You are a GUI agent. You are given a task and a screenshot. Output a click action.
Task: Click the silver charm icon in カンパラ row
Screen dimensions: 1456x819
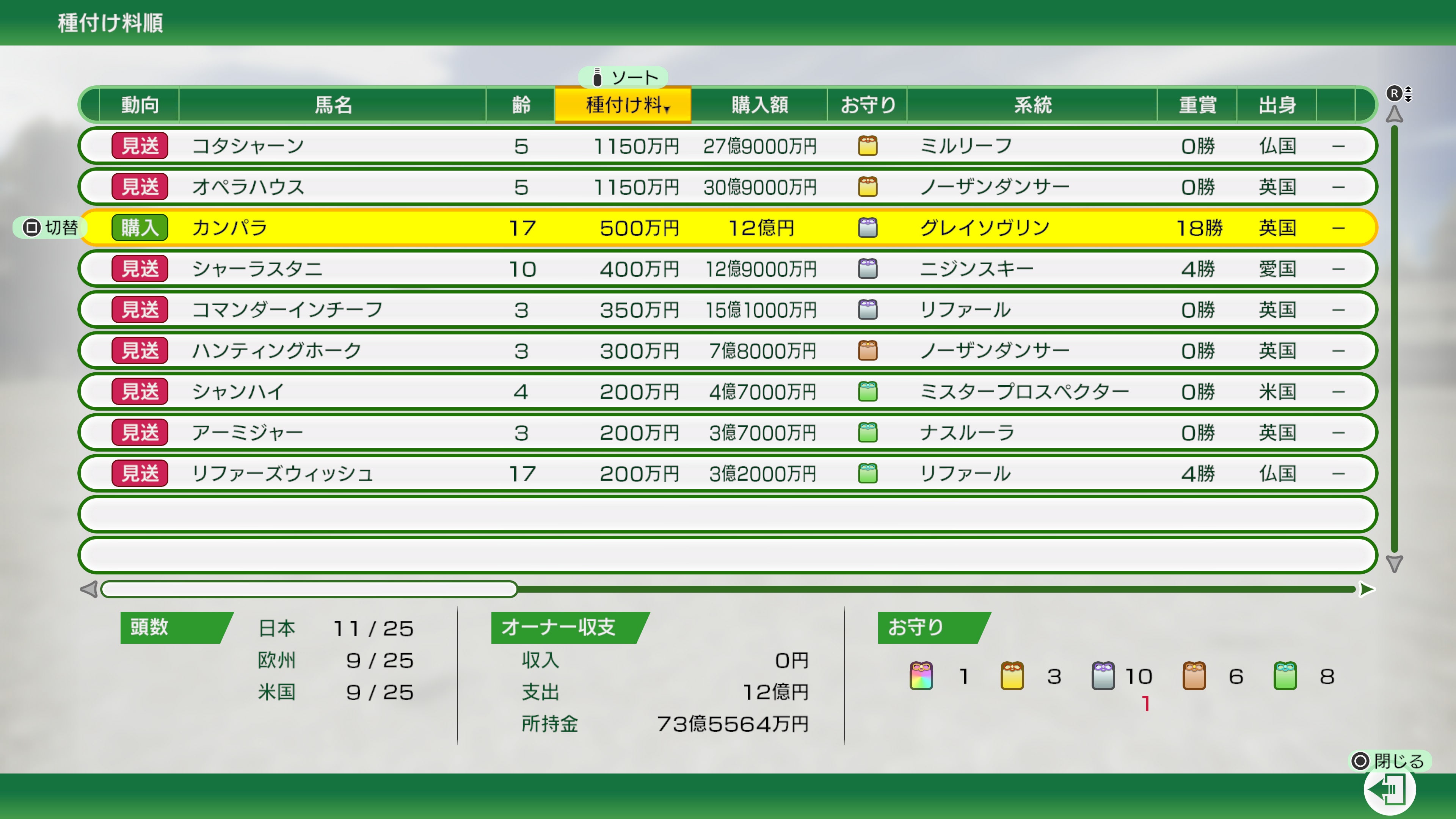pos(868,228)
